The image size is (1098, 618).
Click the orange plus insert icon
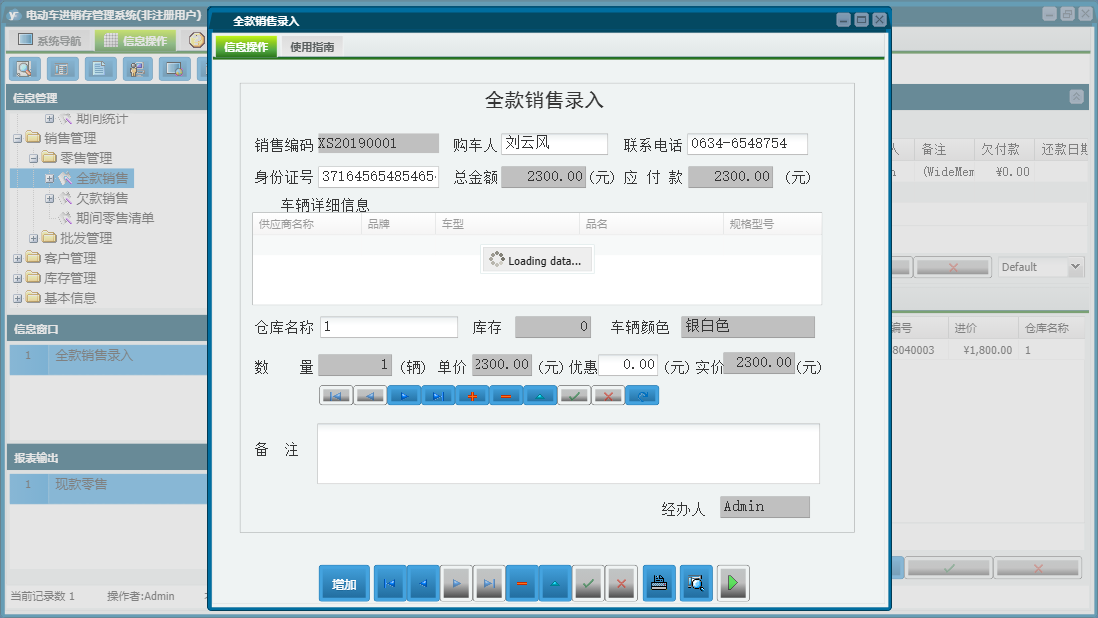[x=472, y=396]
